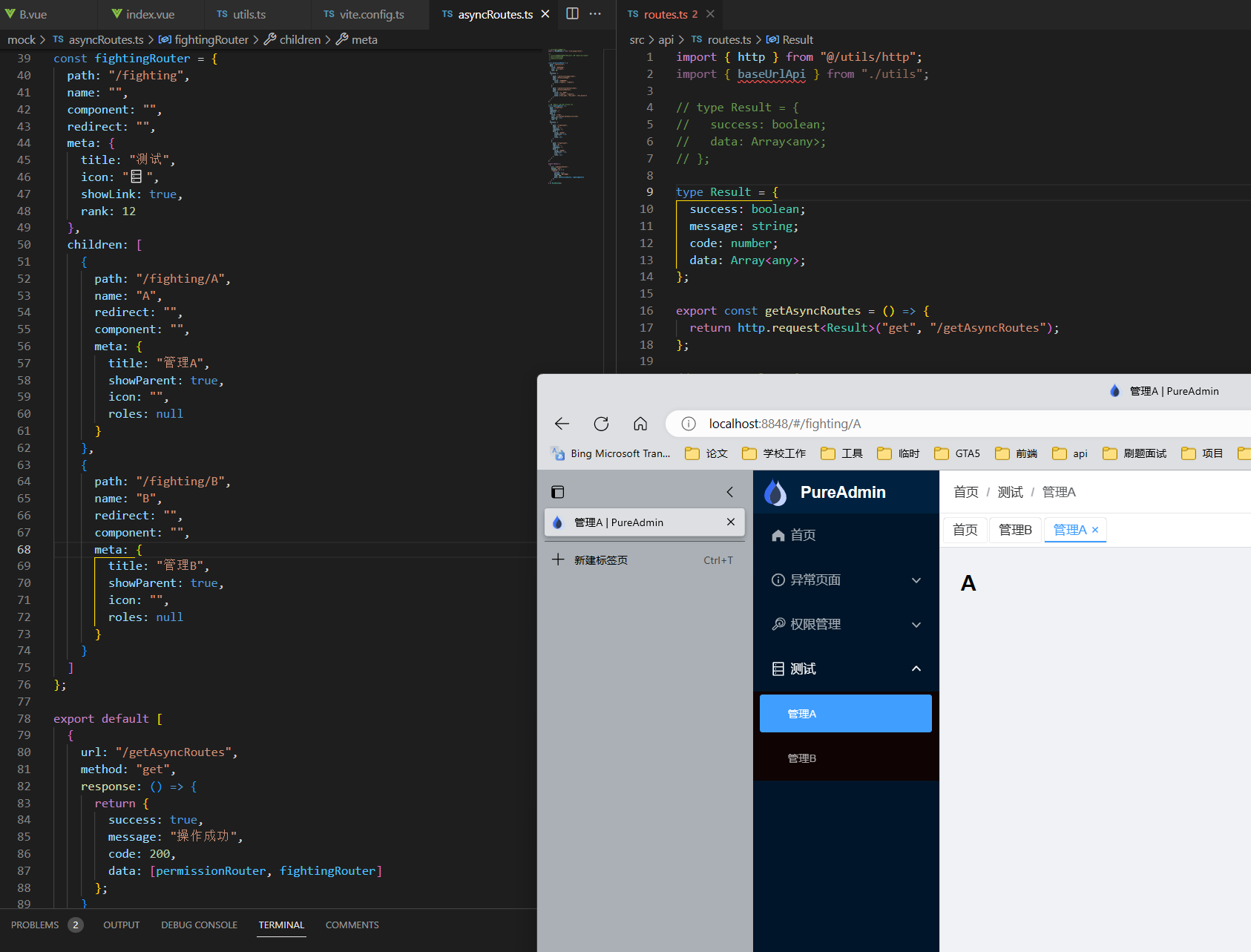Click the children breadcrumb segment

click(292, 39)
